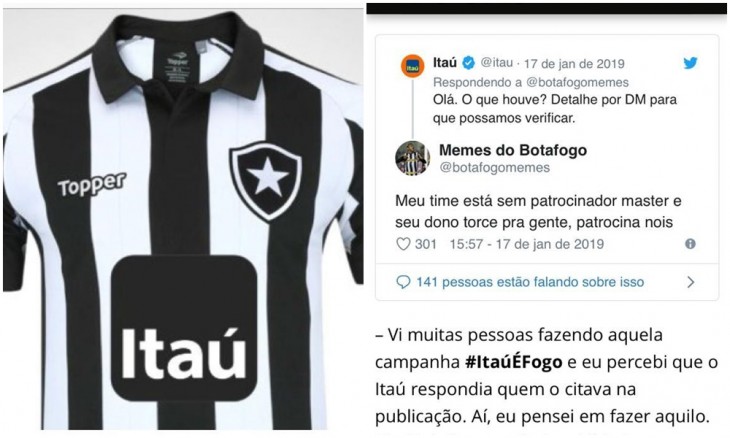The height and width of the screenshot is (438, 730).
Task: Click the @botafogomemes handle under the name
Action: coord(494,168)
